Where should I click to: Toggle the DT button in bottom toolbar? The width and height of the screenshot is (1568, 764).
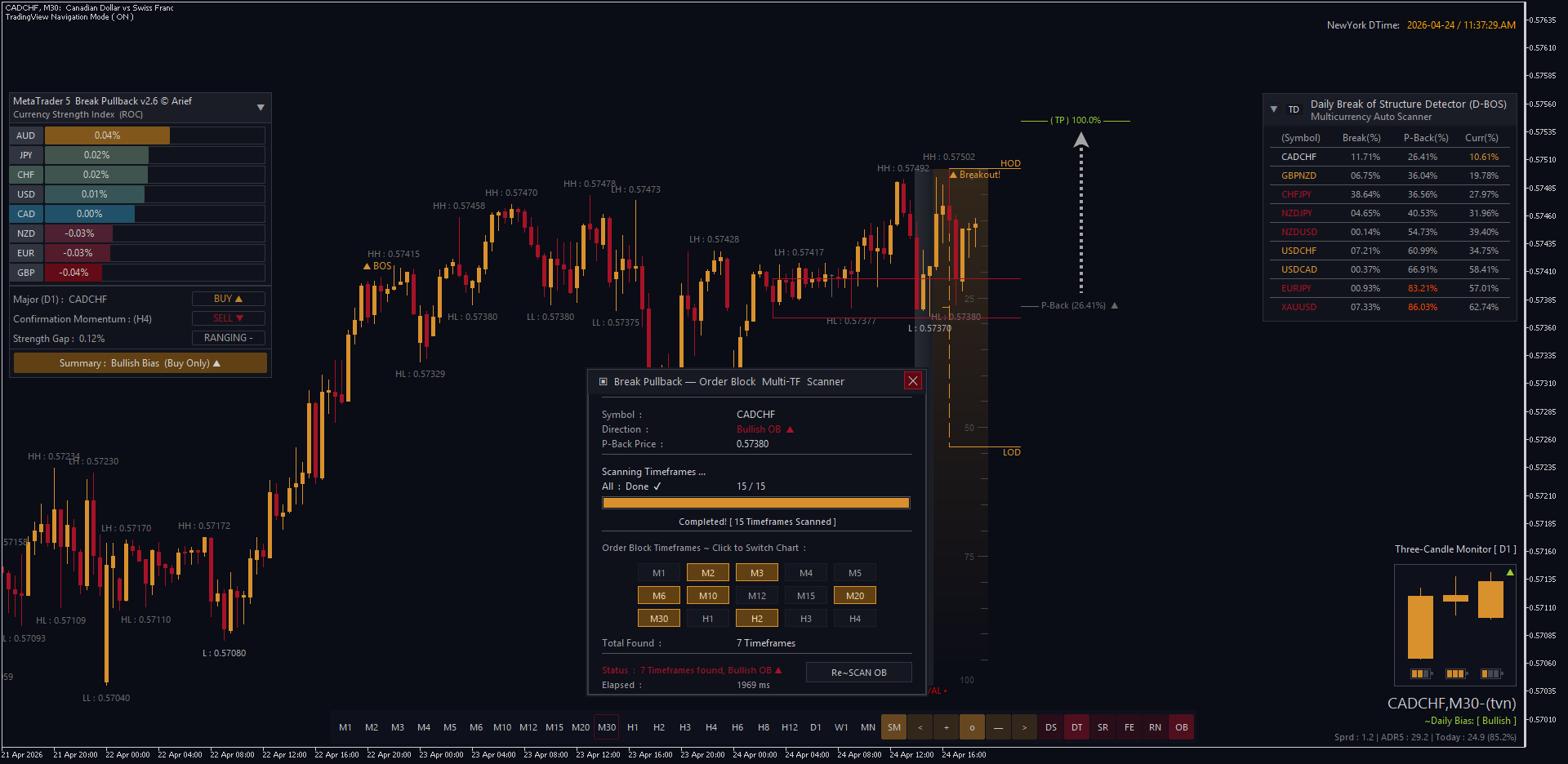click(1077, 727)
